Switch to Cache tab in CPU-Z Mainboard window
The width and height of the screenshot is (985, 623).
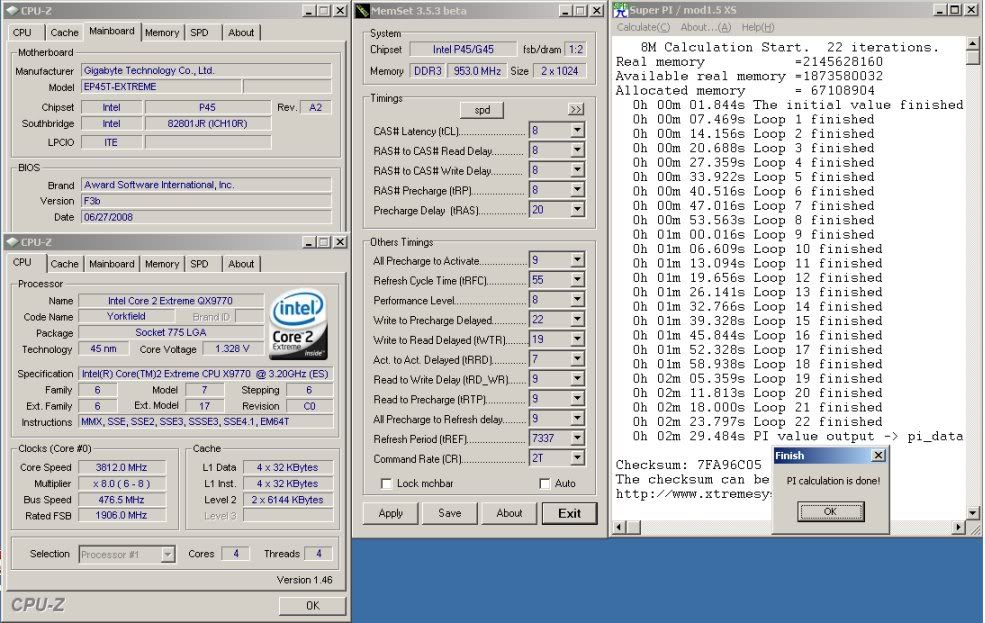point(64,33)
